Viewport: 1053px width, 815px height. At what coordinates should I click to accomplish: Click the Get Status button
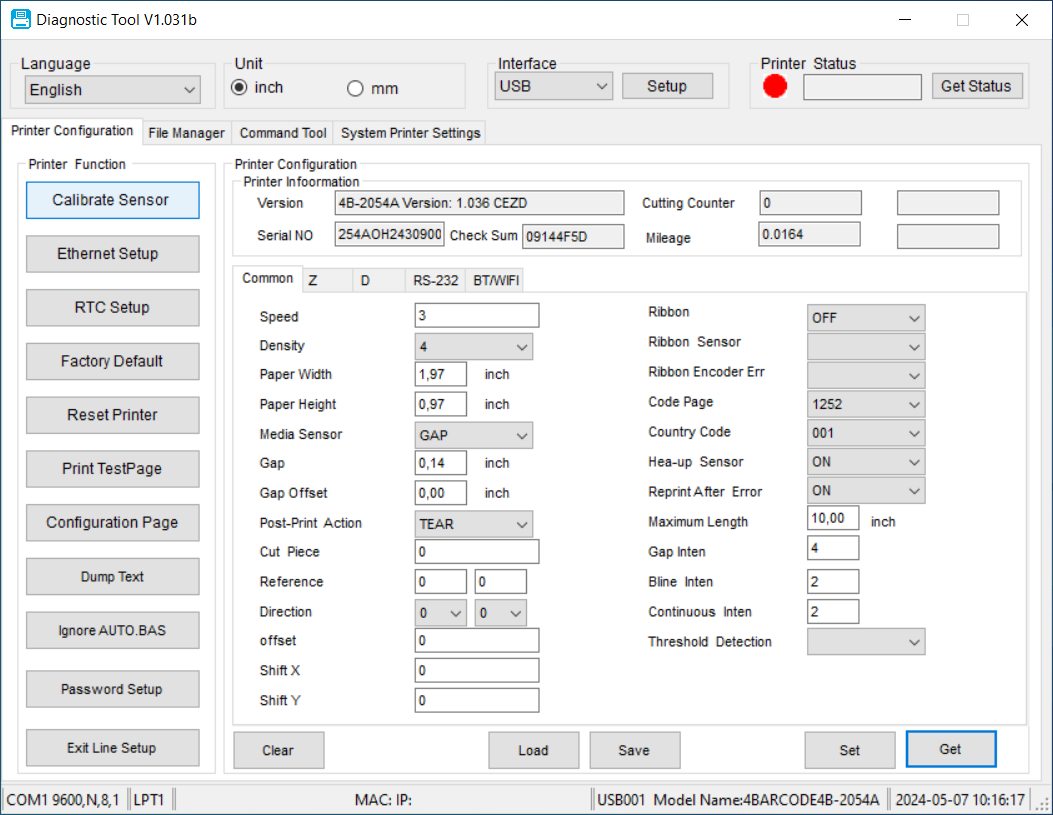tap(976, 86)
